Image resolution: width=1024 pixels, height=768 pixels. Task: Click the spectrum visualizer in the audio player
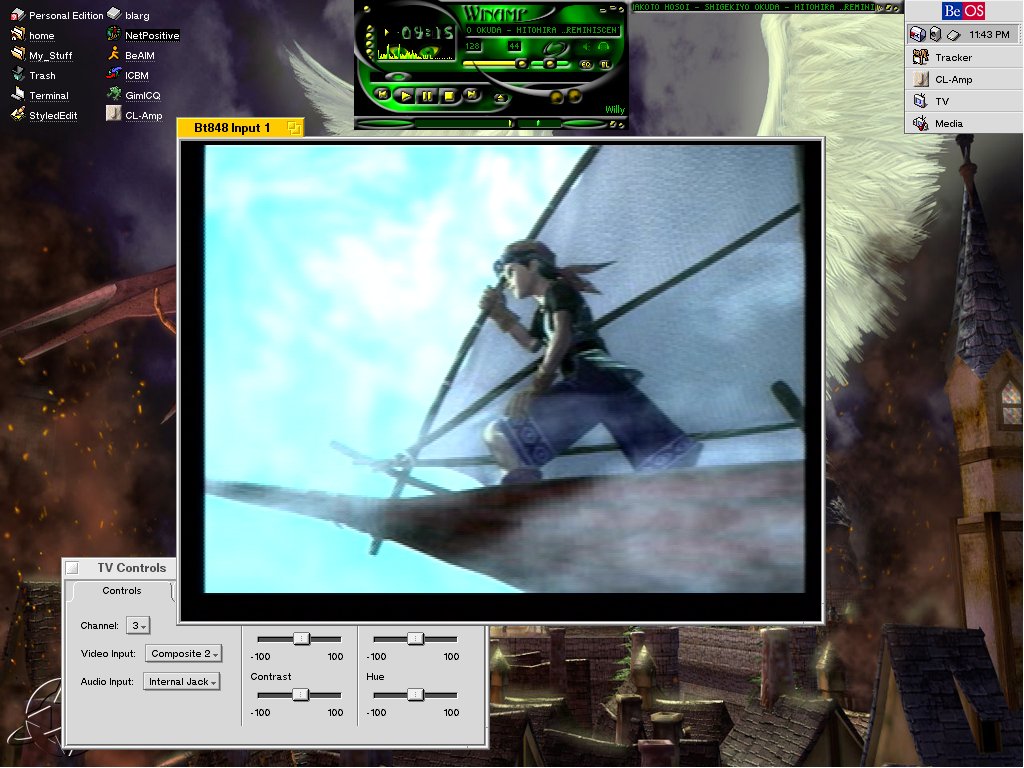[415, 52]
